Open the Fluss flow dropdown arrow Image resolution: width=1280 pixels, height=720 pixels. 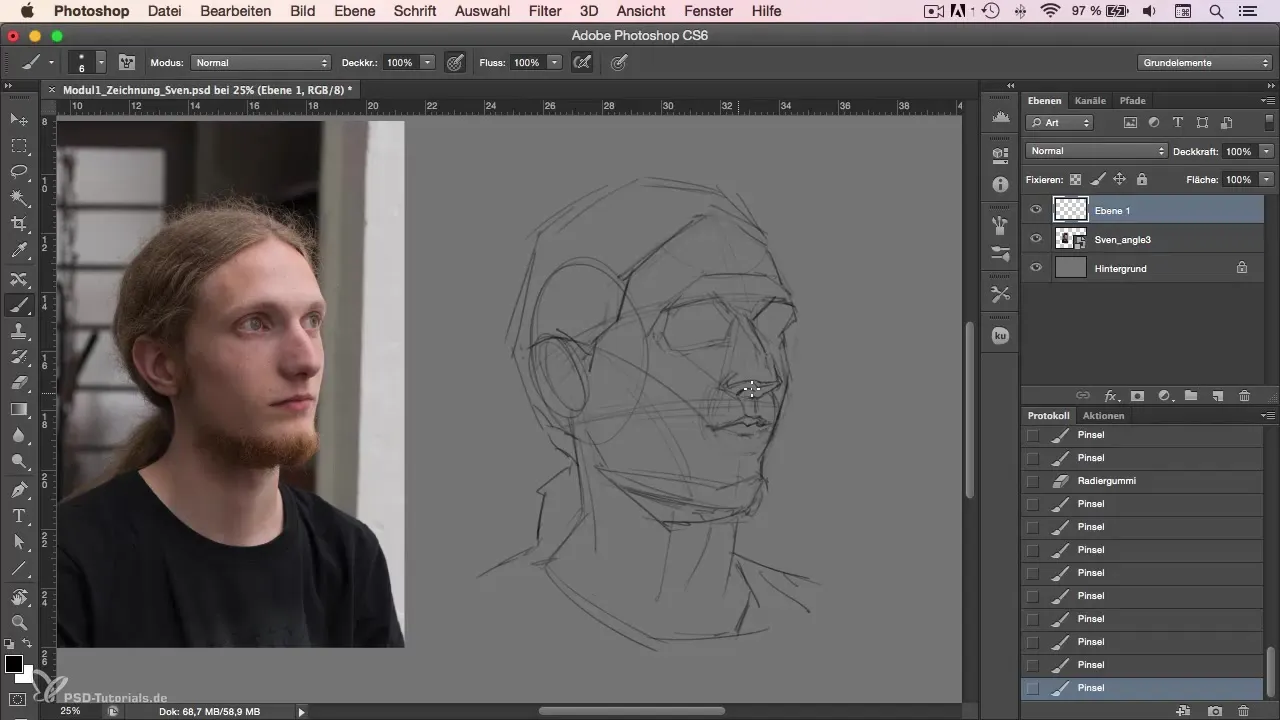555,62
